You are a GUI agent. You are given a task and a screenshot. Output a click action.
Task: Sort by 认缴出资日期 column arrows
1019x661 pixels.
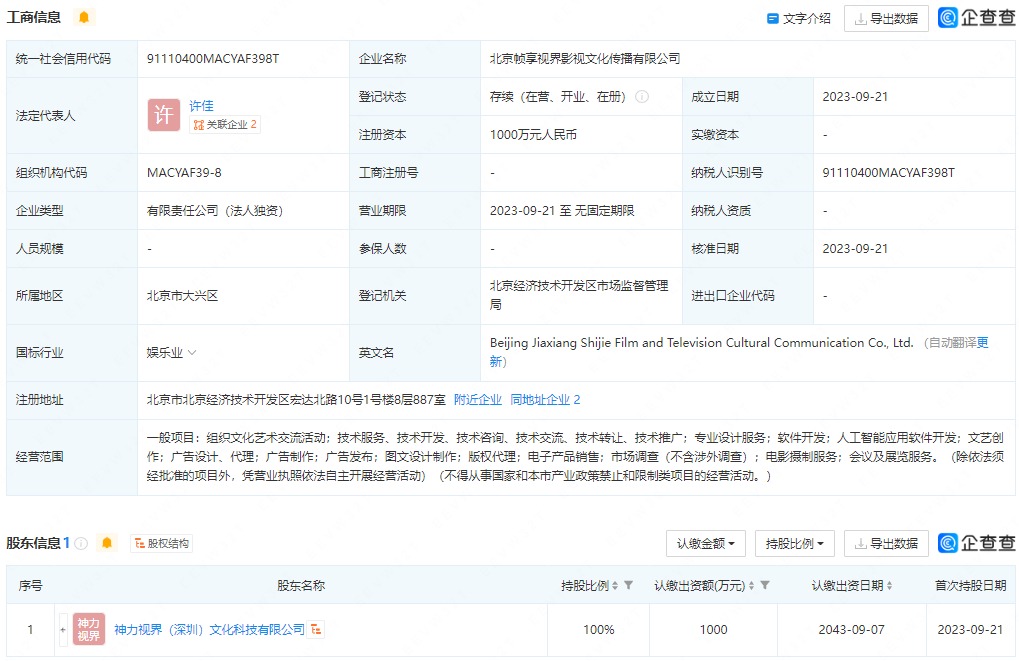[889, 586]
